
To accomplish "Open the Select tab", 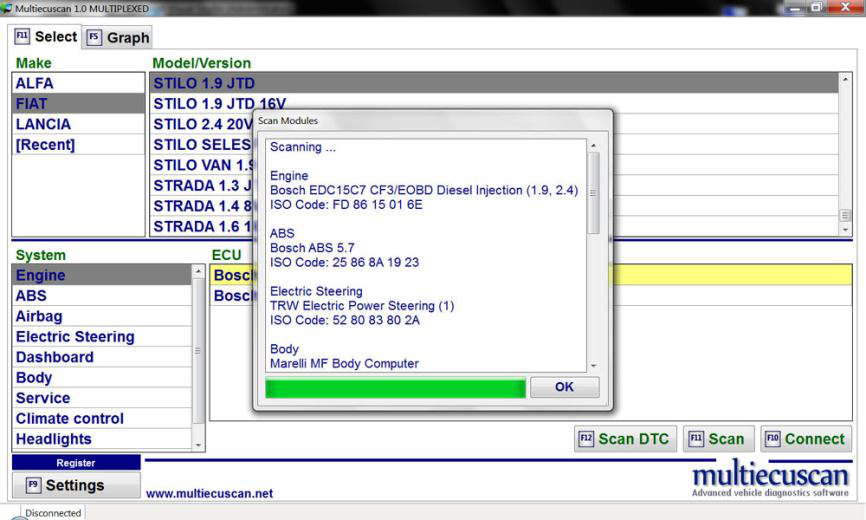I will pos(46,37).
